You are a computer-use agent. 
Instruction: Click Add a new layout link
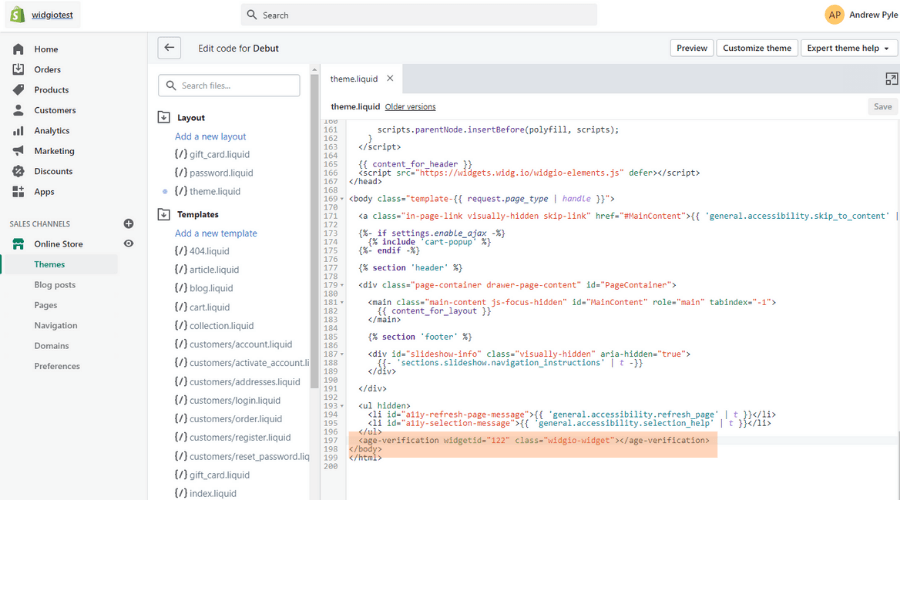coord(210,137)
